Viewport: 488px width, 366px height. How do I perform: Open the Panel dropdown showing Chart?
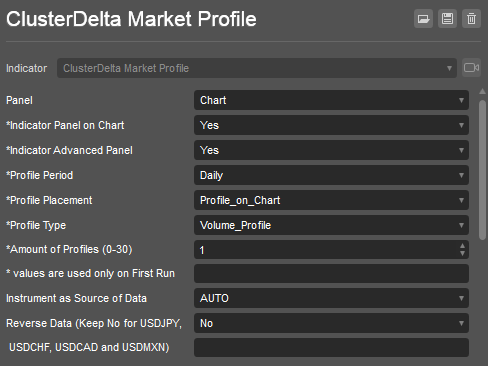331,100
